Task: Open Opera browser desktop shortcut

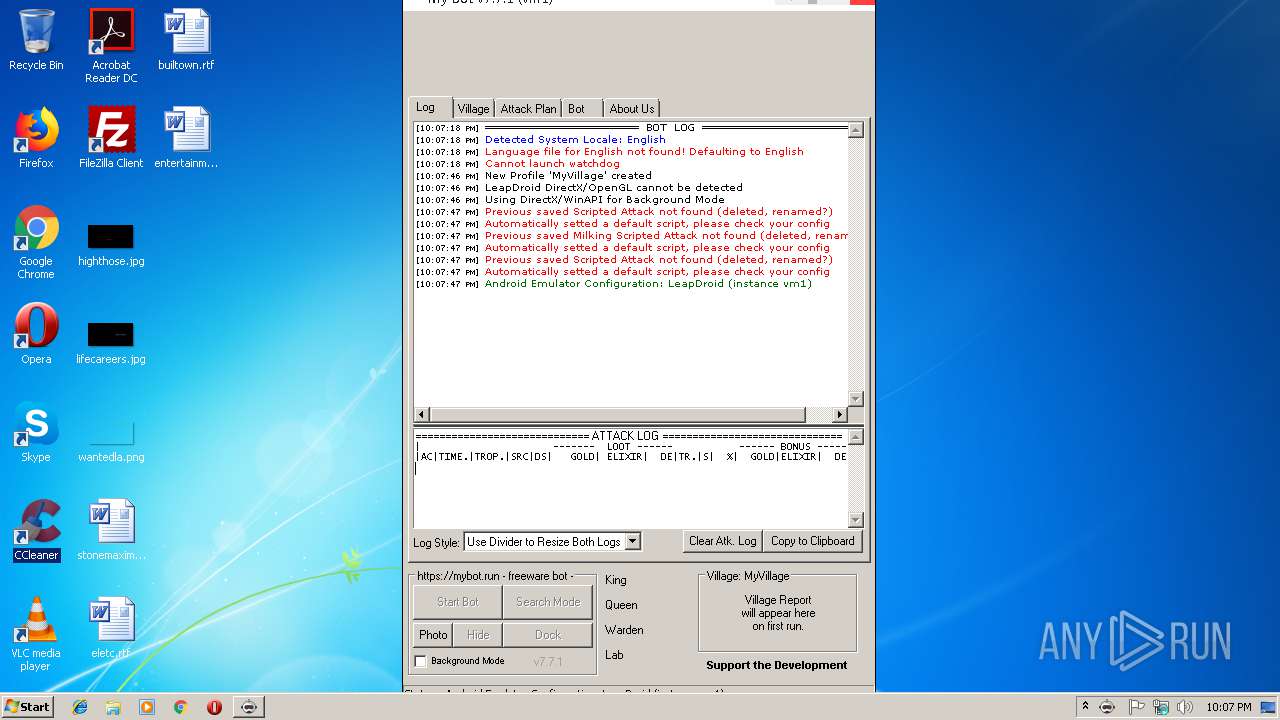Action: (36, 335)
